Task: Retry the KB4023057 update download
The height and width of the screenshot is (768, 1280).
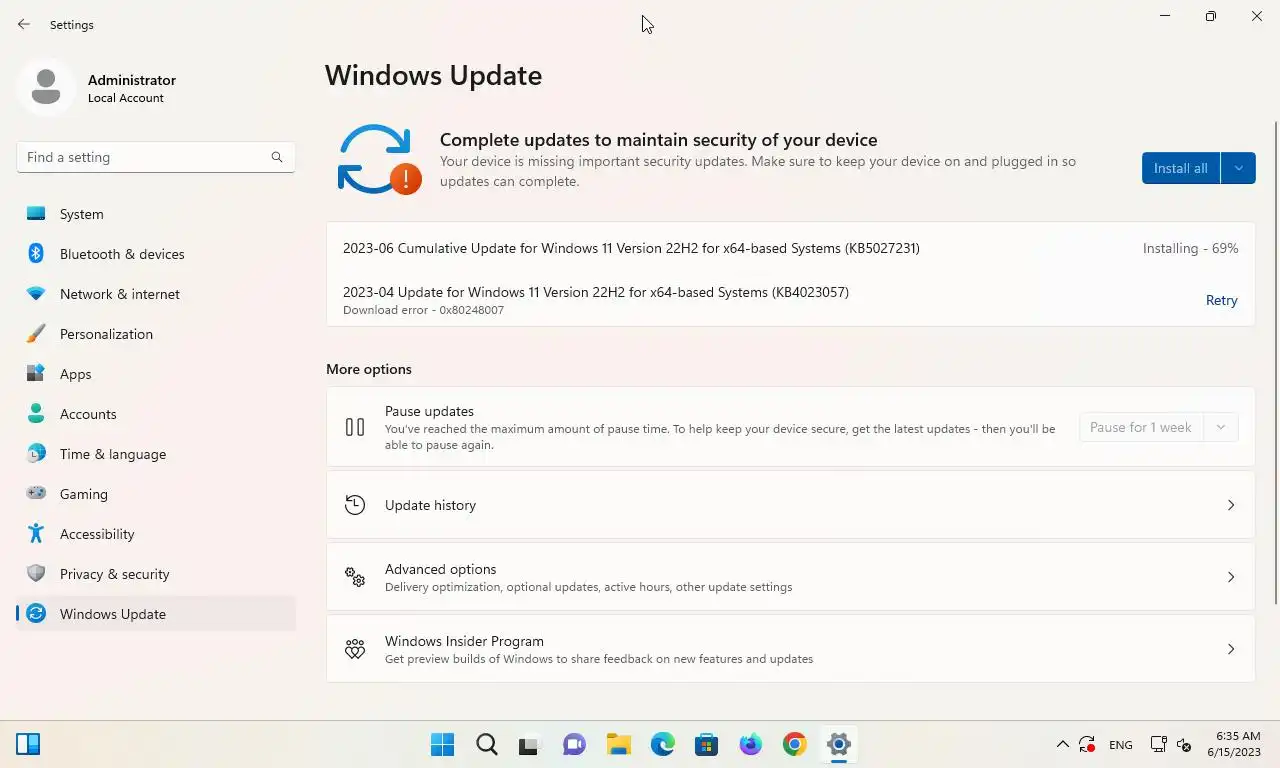Action: [1221, 300]
